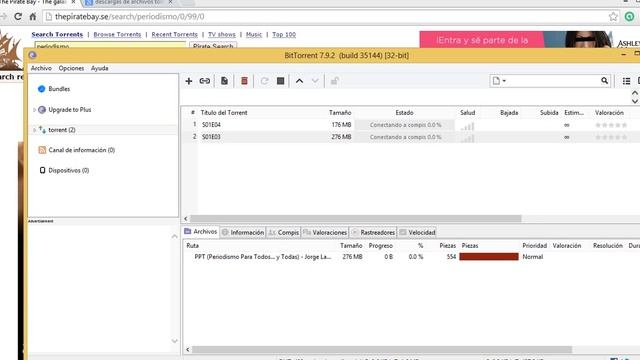Image resolution: width=640 pixels, height=360 pixels.
Task: Click the Create New Torrent icon
Action: click(224, 81)
